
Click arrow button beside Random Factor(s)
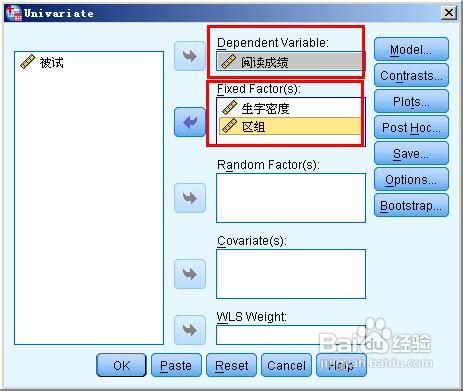pyautogui.click(x=190, y=198)
